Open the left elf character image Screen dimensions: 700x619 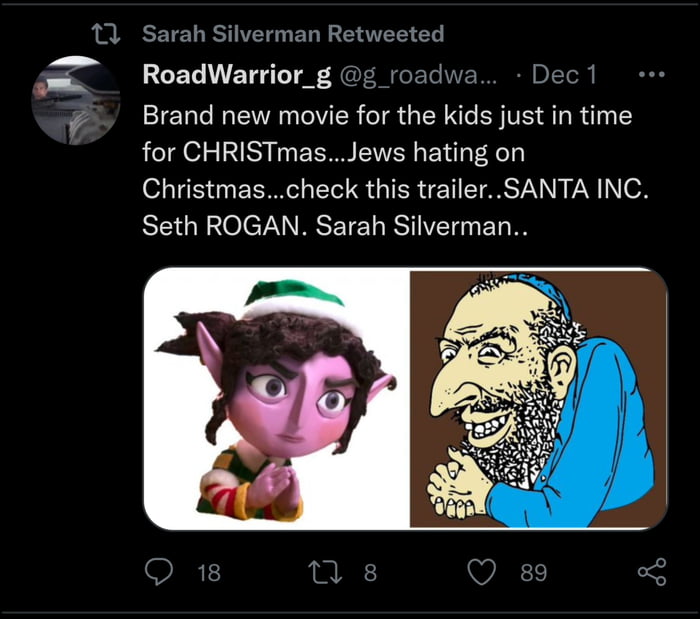[276, 398]
